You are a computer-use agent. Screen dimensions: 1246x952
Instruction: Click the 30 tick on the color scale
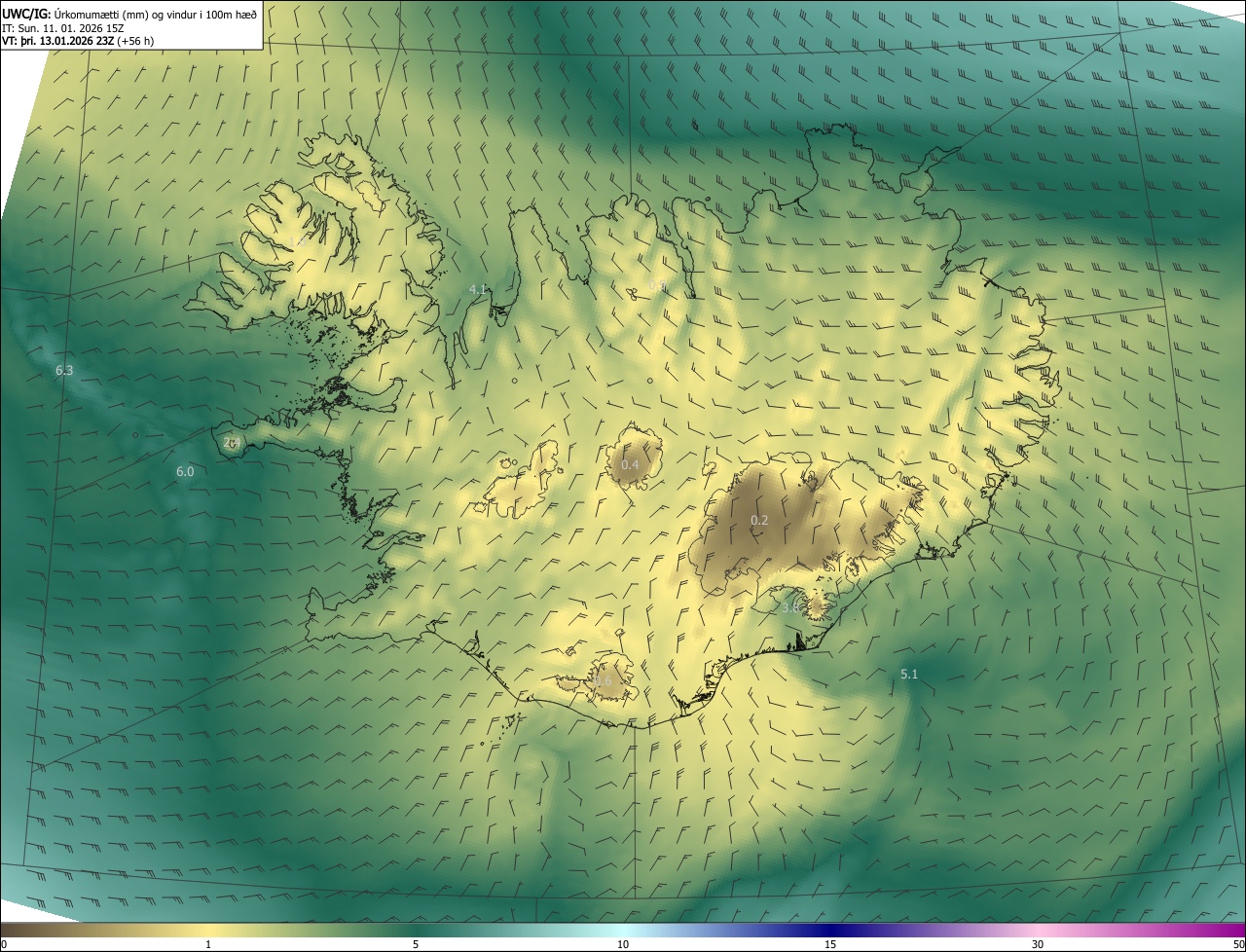coord(1038,945)
